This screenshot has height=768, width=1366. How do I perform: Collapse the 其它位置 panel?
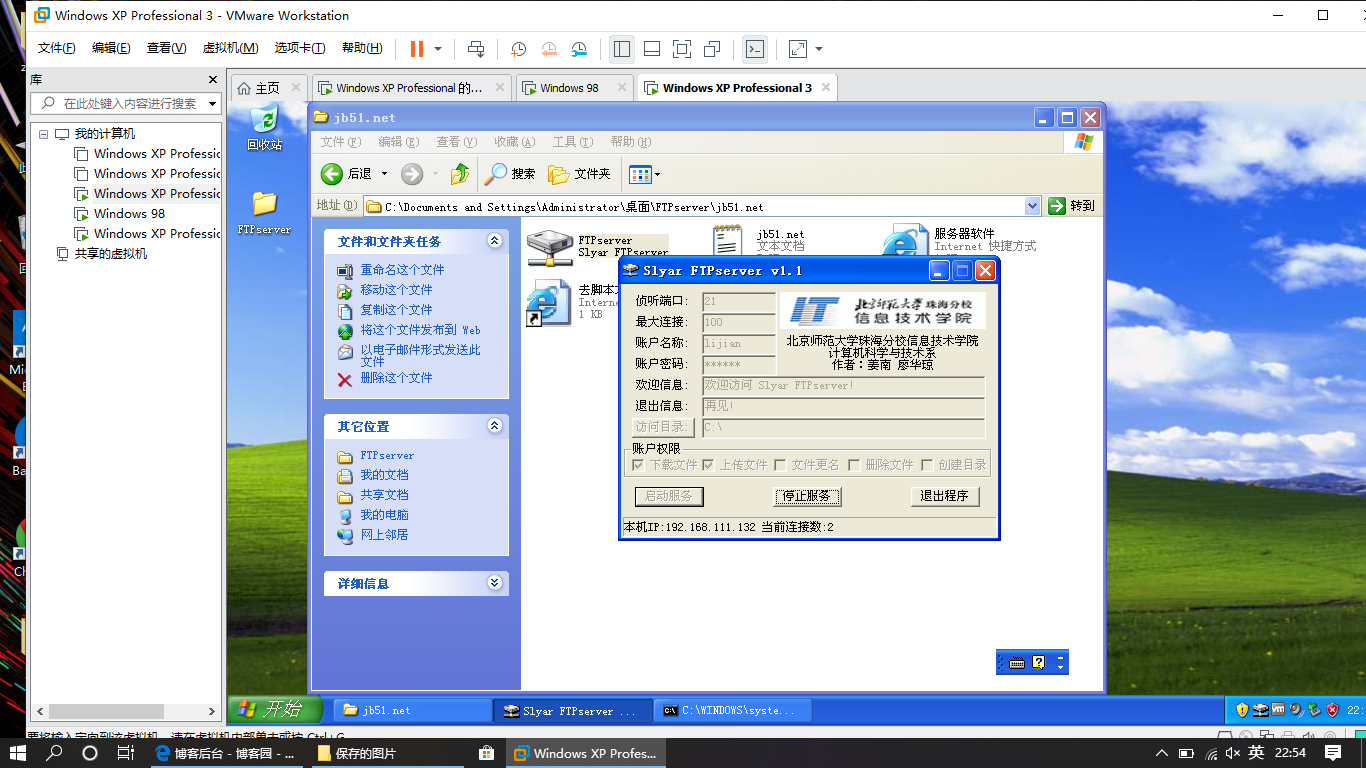pos(494,426)
